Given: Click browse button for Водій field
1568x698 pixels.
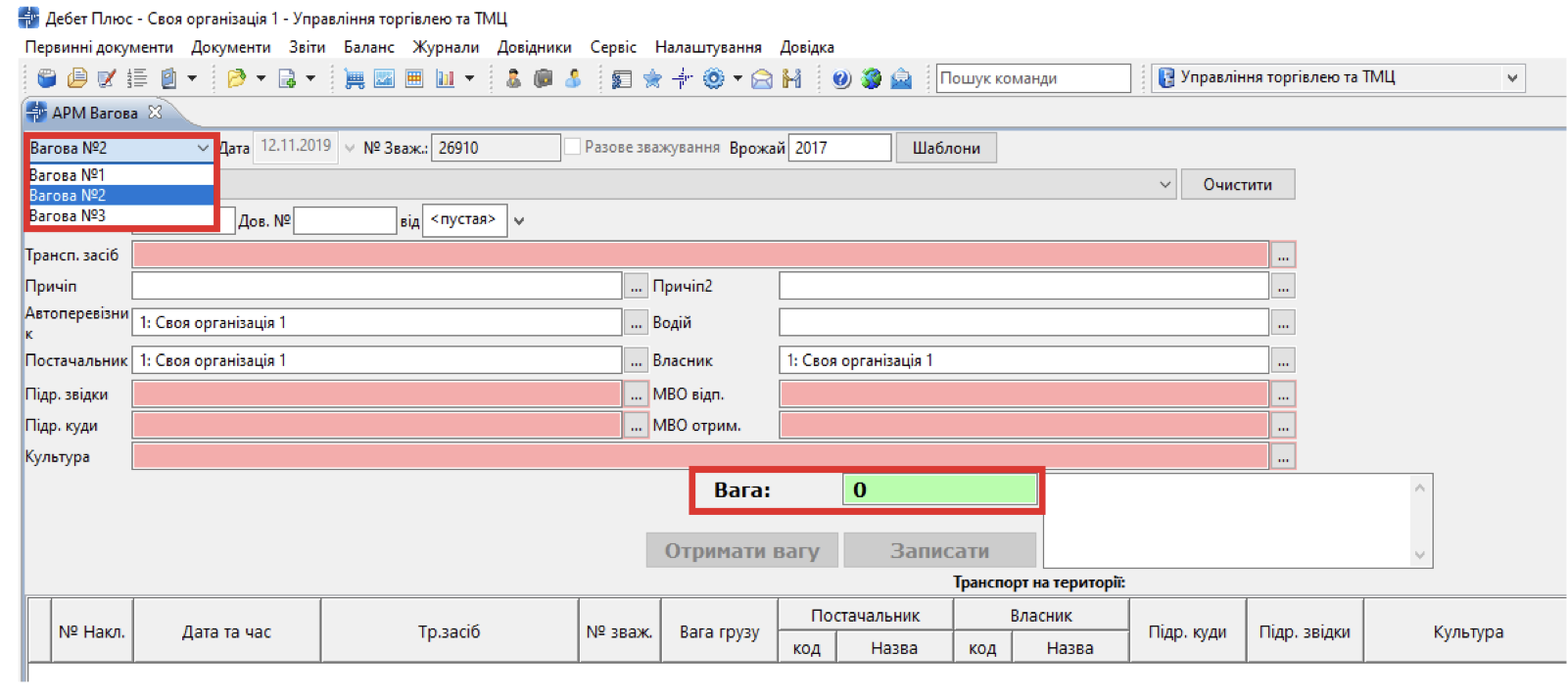Looking at the screenshot, I should point(1283,322).
